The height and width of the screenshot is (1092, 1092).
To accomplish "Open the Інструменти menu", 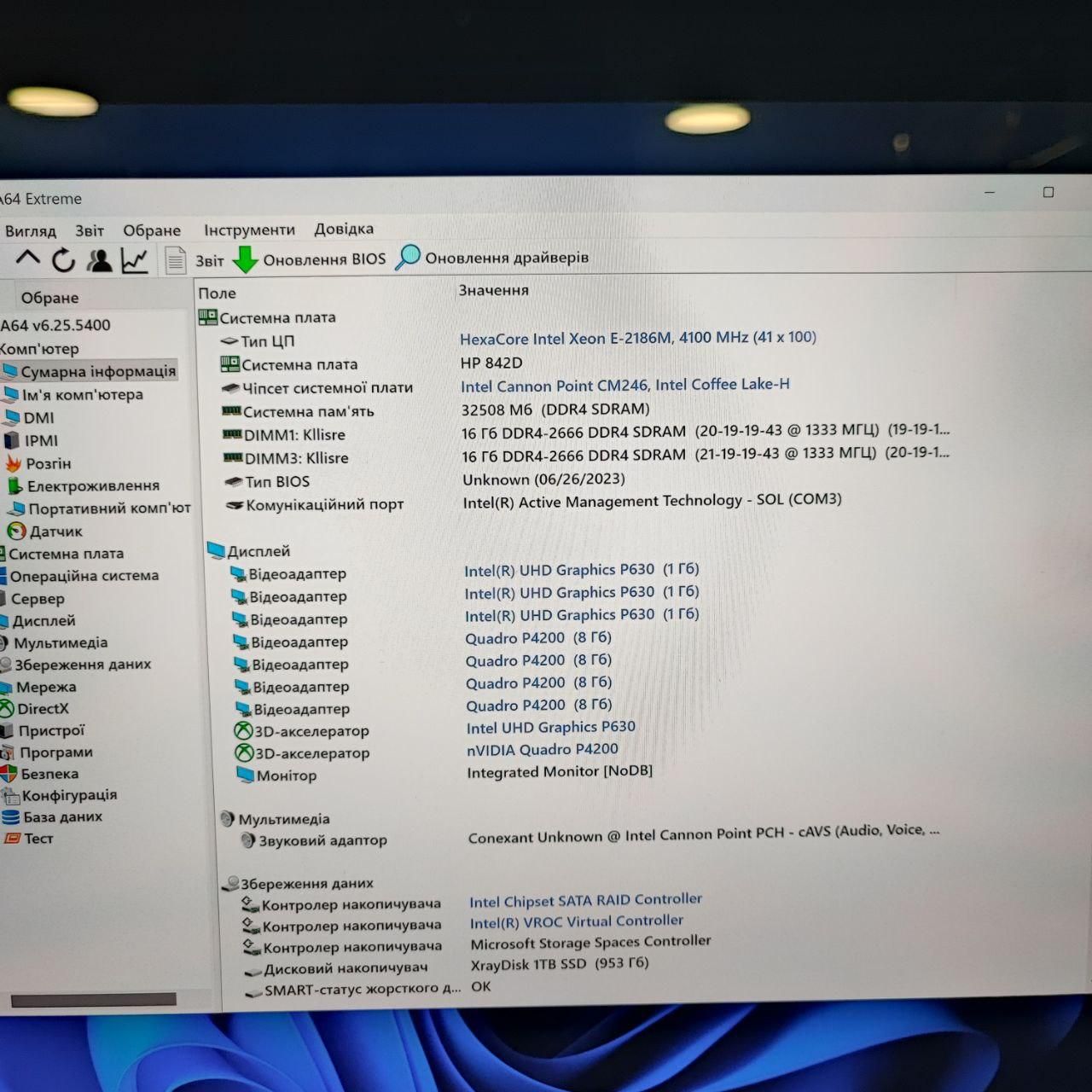I will coord(249,229).
